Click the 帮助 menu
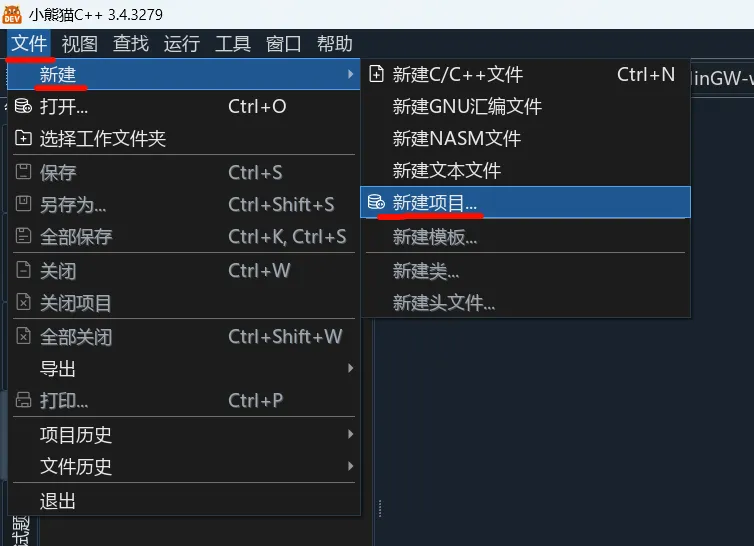The height and width of the screenshot is (546, 754). 335,43
